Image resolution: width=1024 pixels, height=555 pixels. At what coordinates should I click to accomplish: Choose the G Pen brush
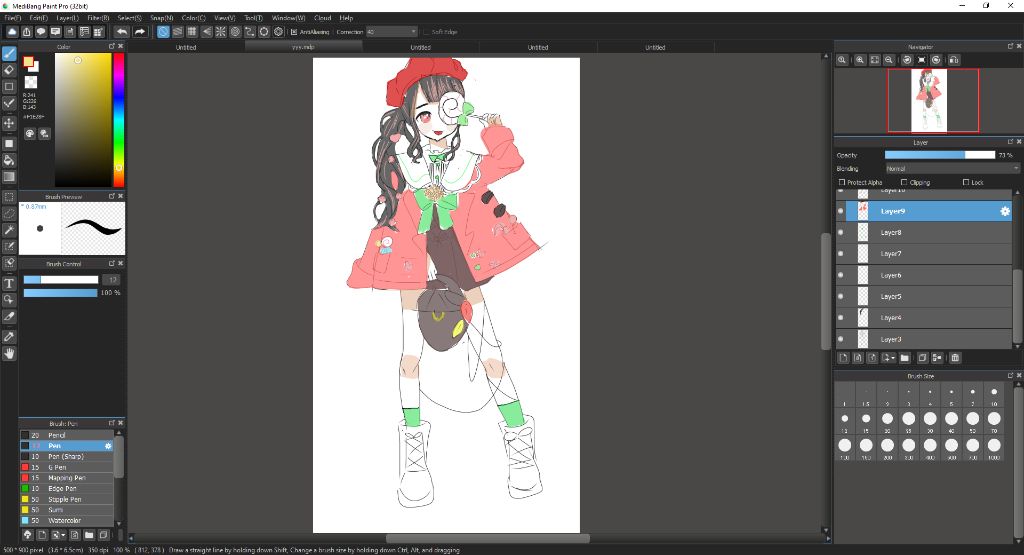coord(67,468)
